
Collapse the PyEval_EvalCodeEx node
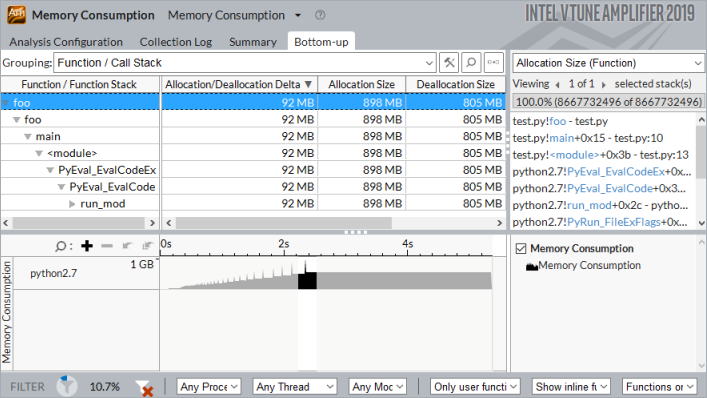(50, 170)
